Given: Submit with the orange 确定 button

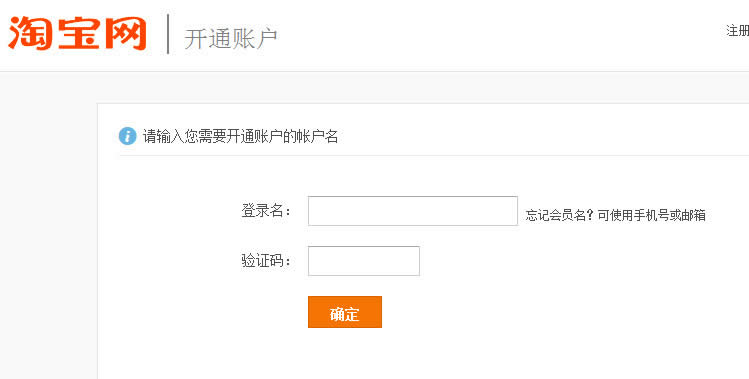Looking at the screenshot, I should [x=345, y=312].
